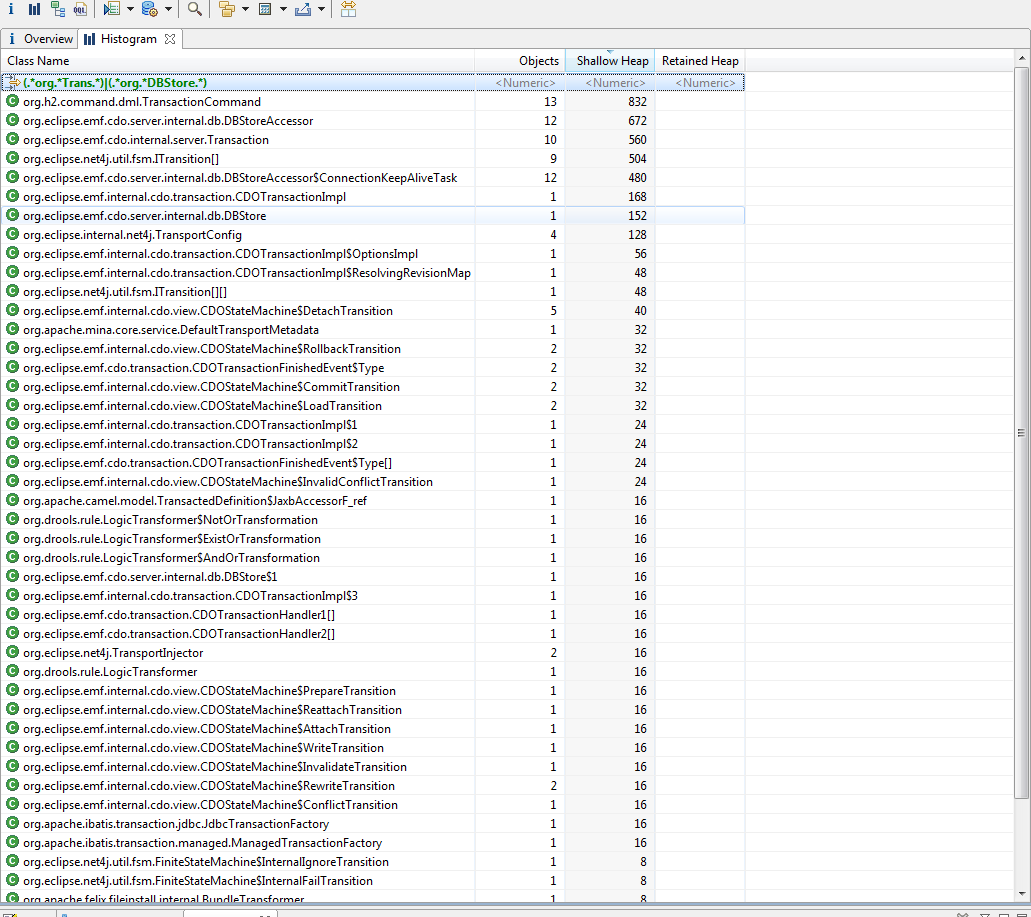Click the group result by icon
Viewport: 1031px width, 917px height.
point(227,9)
